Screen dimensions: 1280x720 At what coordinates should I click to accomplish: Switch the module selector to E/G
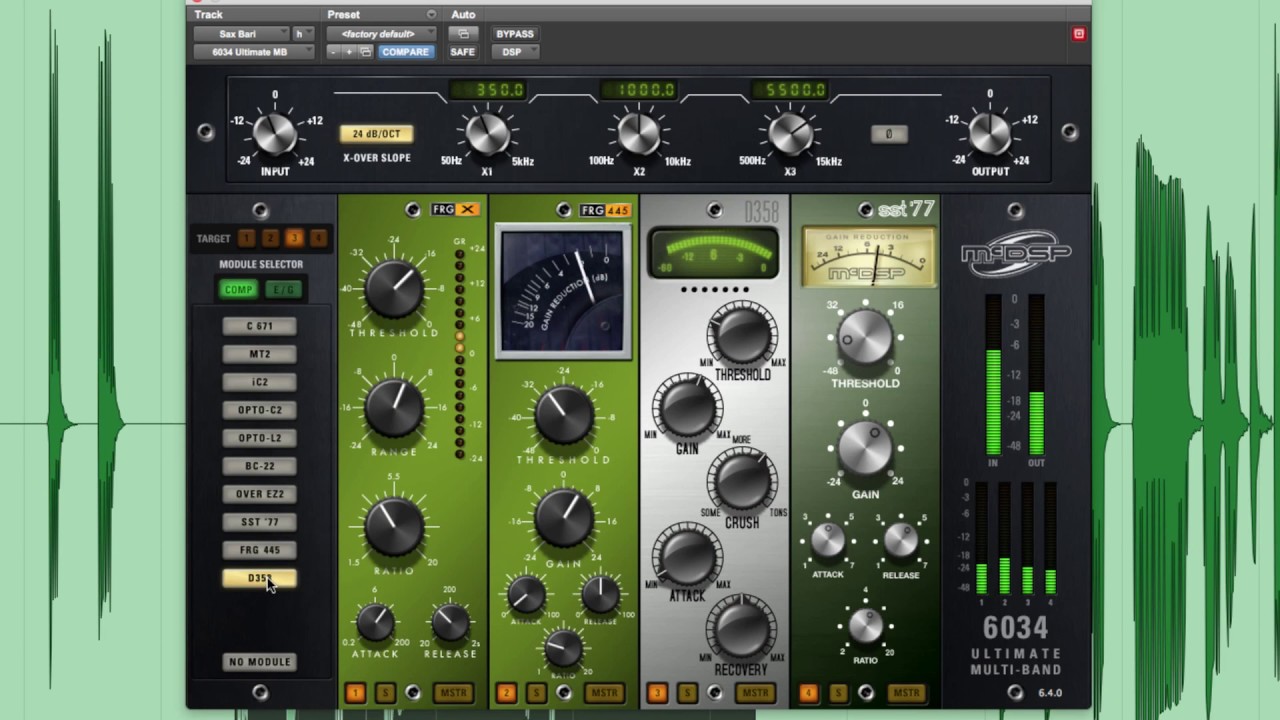tap(283, 290)
